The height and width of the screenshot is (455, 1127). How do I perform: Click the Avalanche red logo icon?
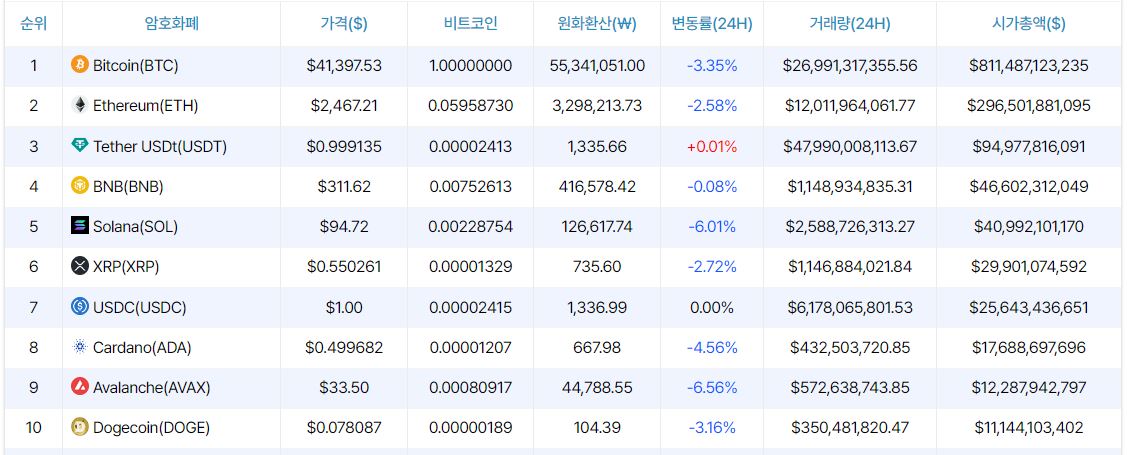tap(80, 387)
